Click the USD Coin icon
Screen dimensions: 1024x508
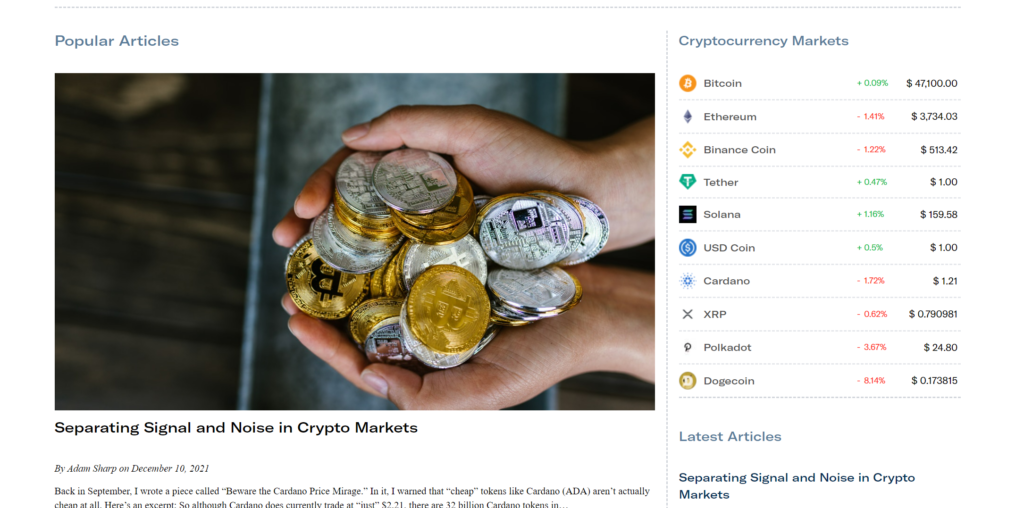tap(688, 247)
